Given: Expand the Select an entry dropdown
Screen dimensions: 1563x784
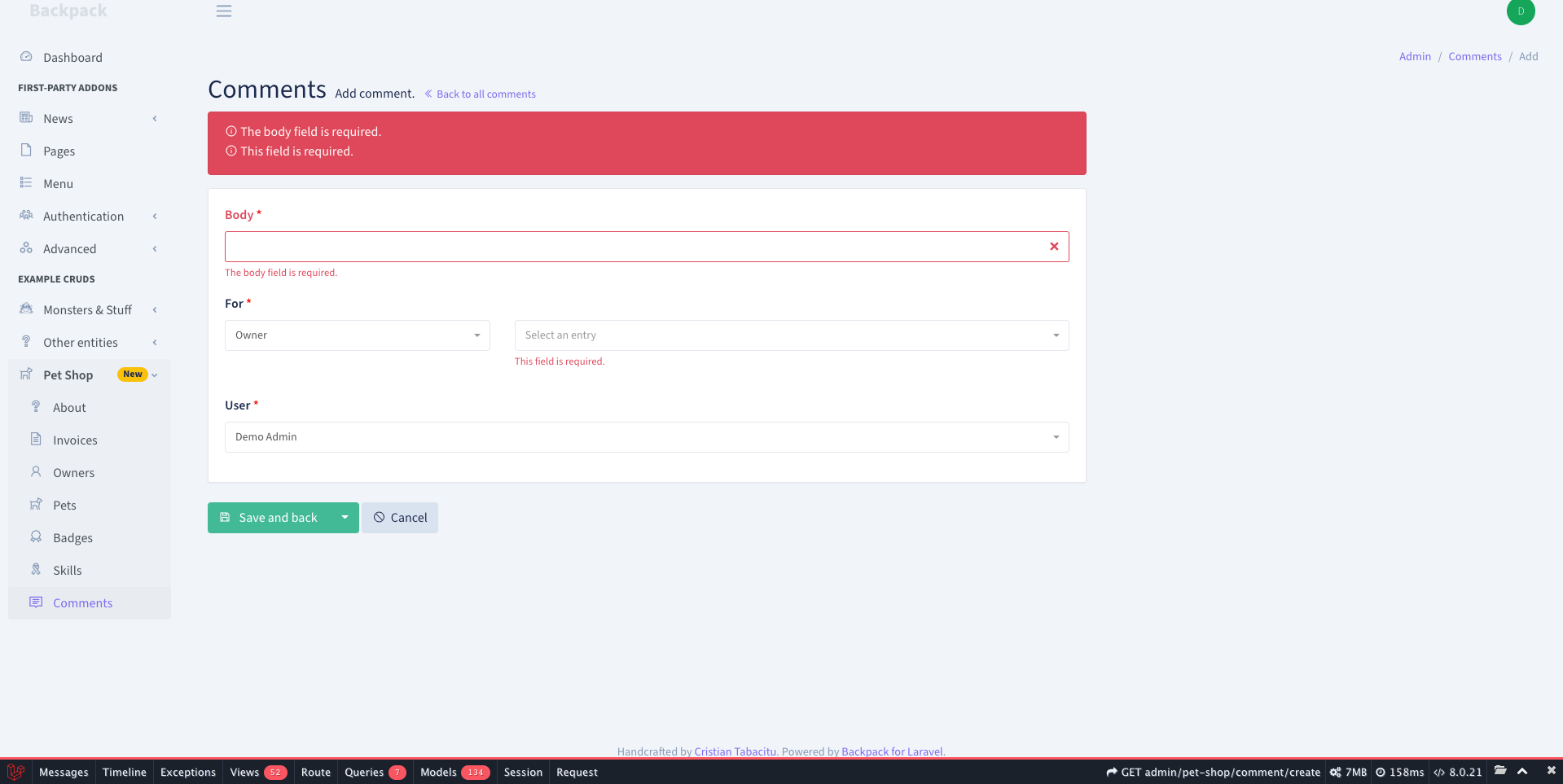Looking at the screenshot, I should 790,335.
